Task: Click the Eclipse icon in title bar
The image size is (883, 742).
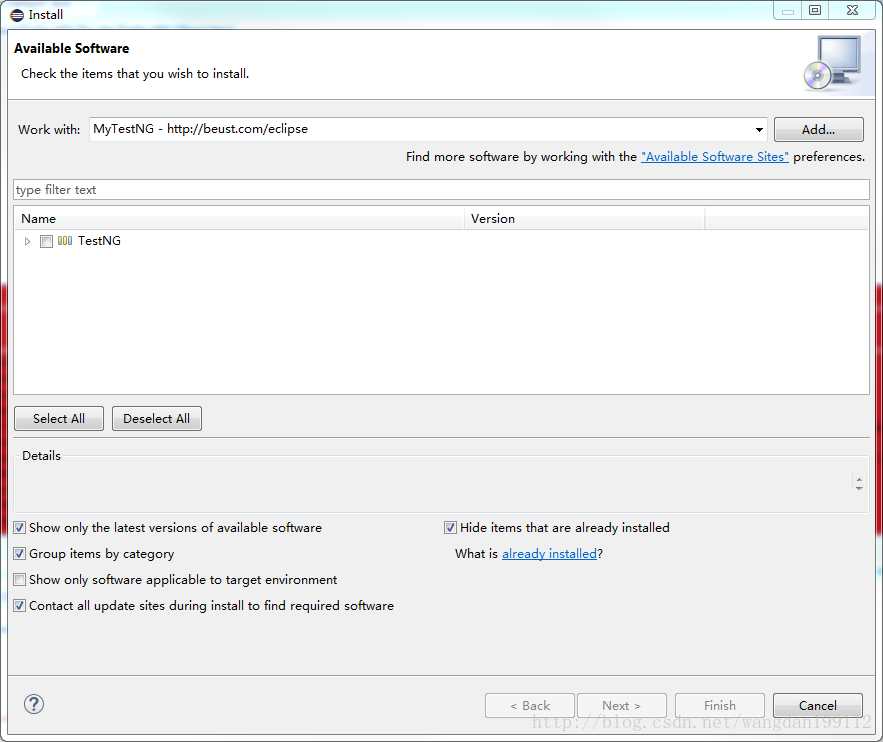Action: (x=17, y=15)
